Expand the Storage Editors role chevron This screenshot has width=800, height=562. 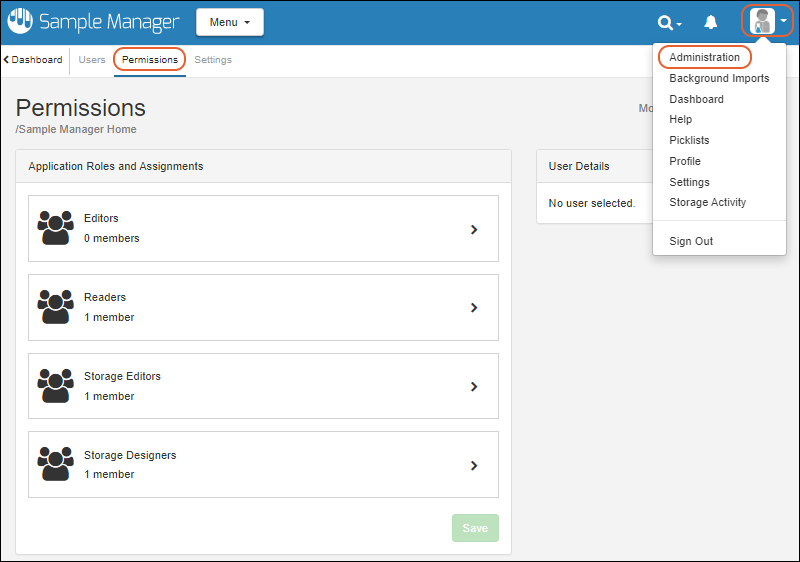tap(474, 386)
